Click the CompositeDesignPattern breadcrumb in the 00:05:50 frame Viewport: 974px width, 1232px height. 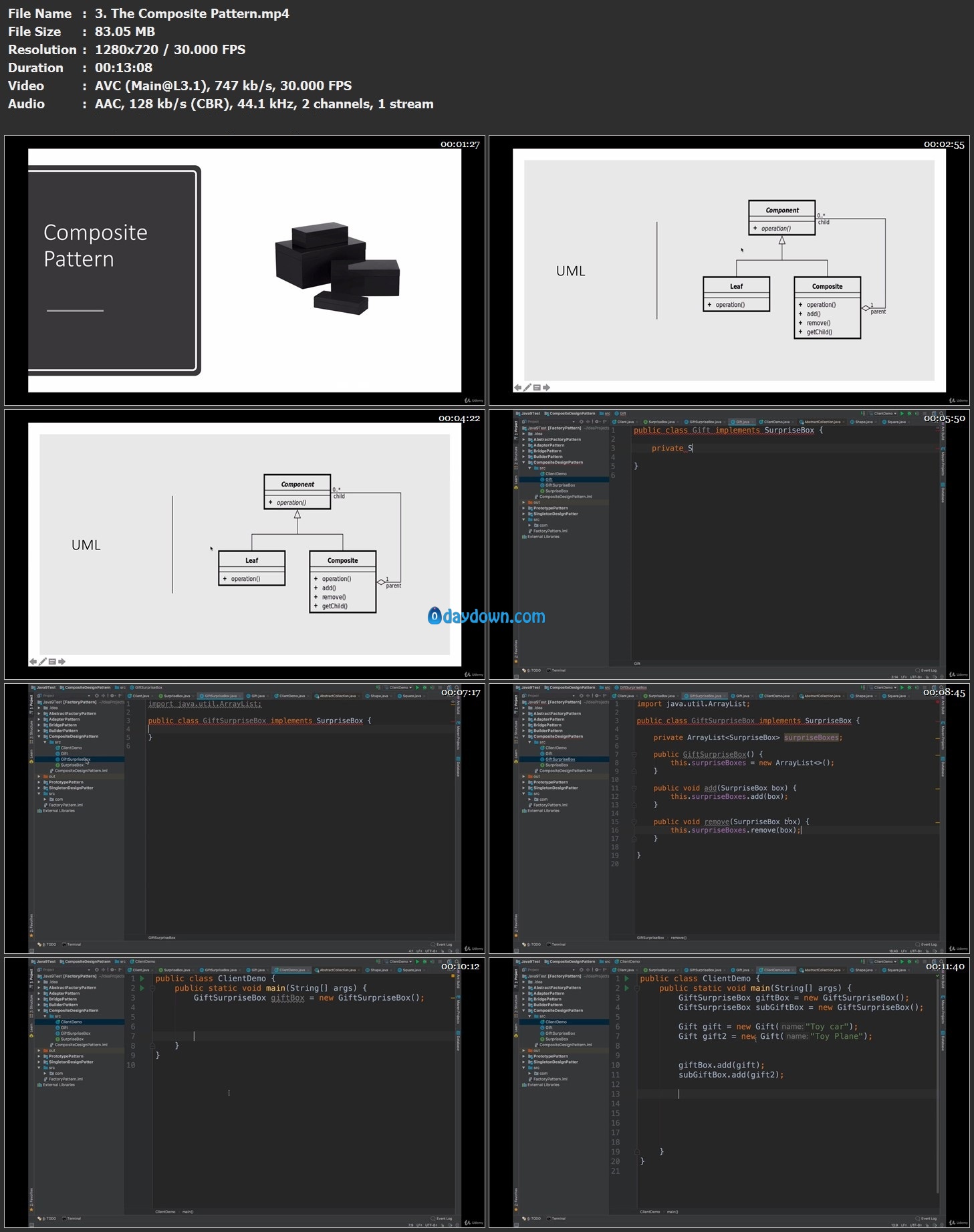tap(570, 413)
